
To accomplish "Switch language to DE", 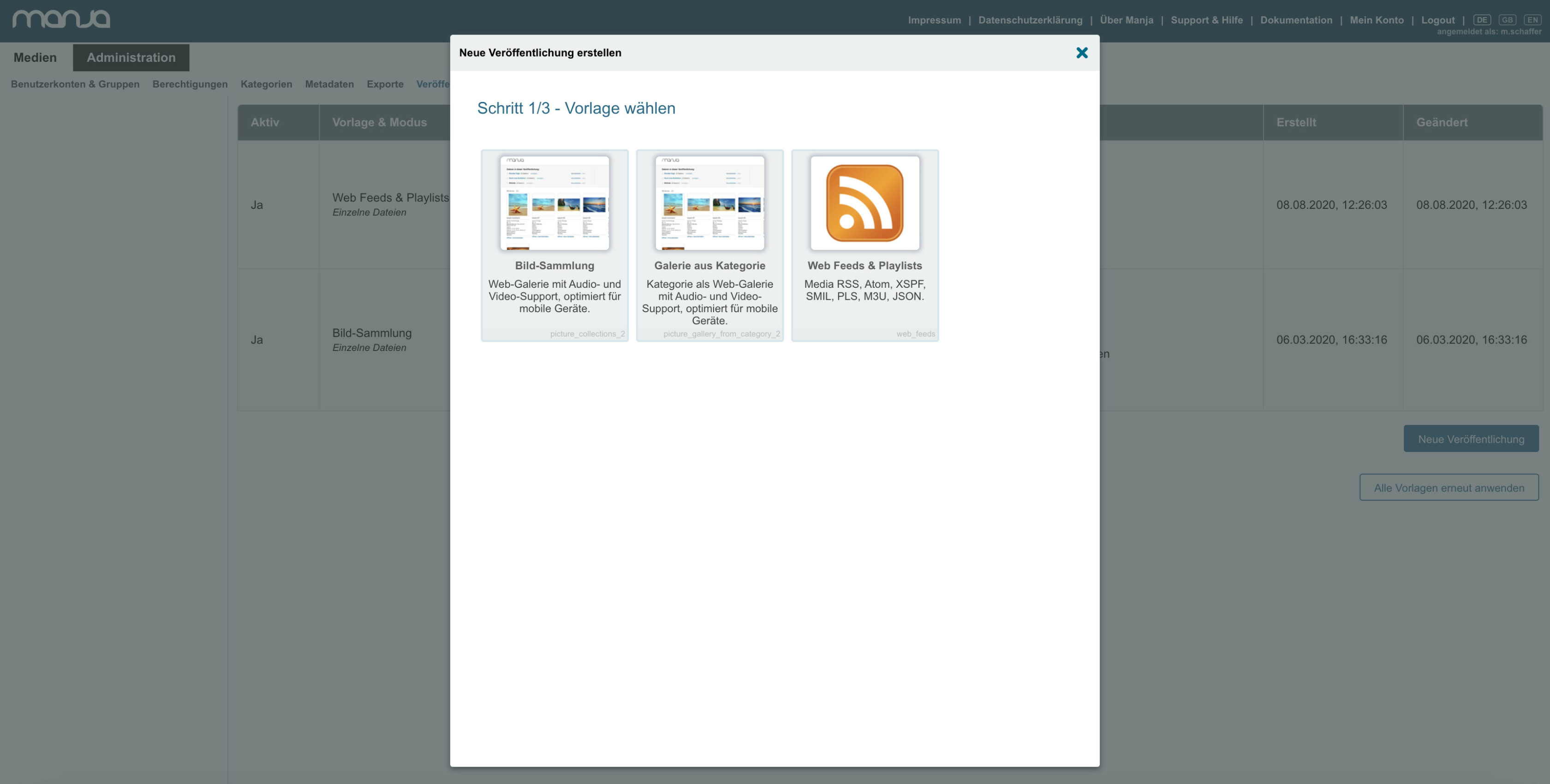I will coord(1482,20).
